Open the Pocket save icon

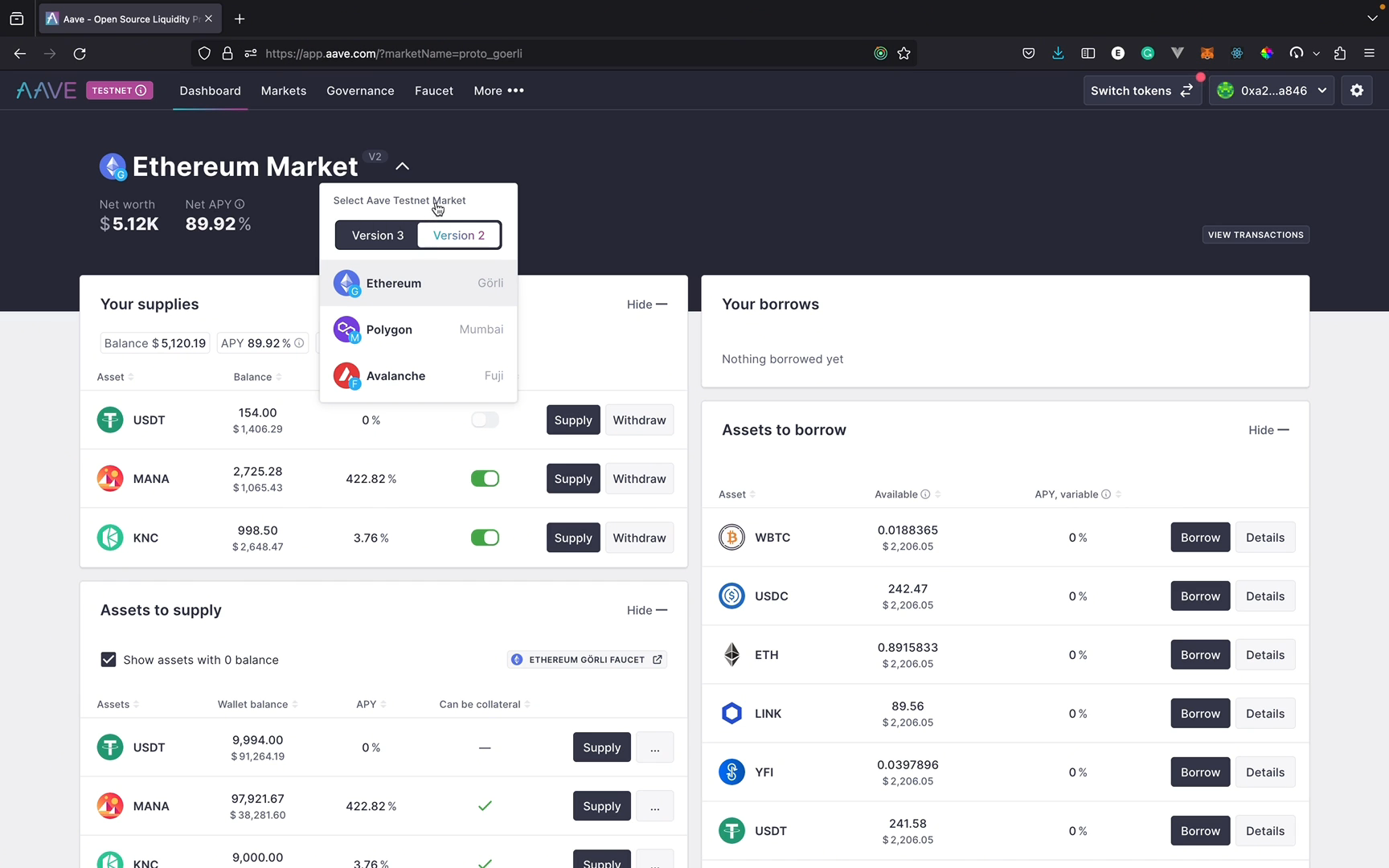tap(1028, 54)
